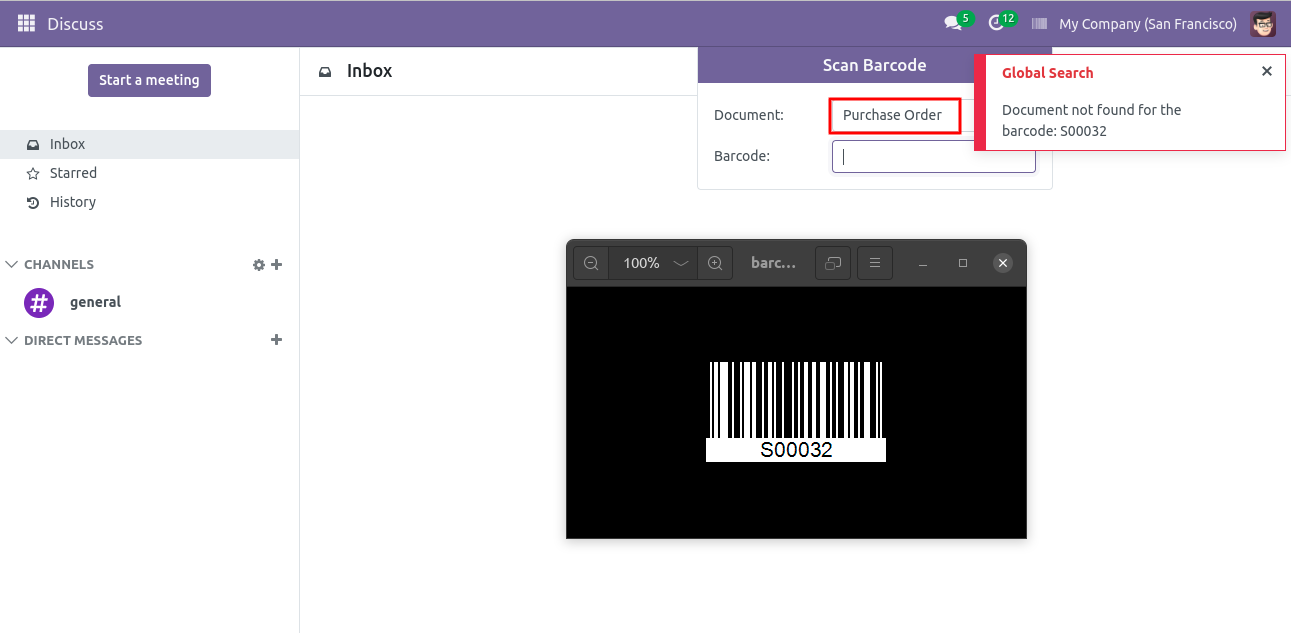Viewport: 1291px width, 633px height.
Task: Click the image viewer gallery toggle icon
Action: click(833, 263)
